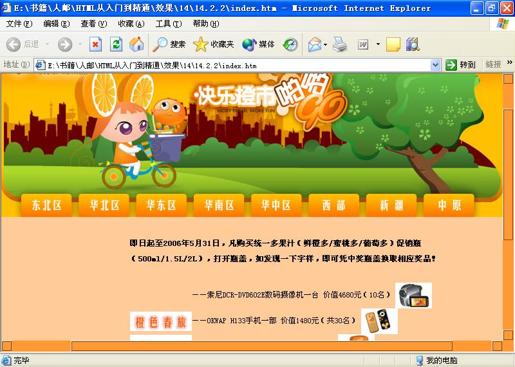Expand the Forward history dropdown arrow
The width and height of the screenshot is (515, 367).
point(80,44)
